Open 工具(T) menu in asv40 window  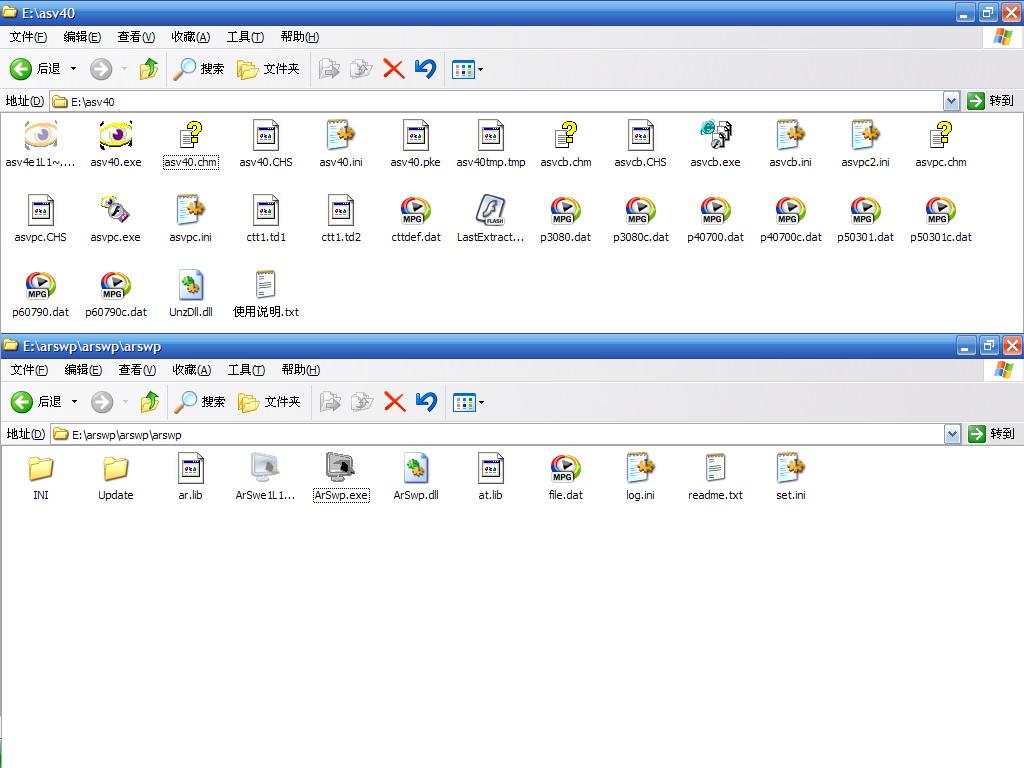pos(245,37)
